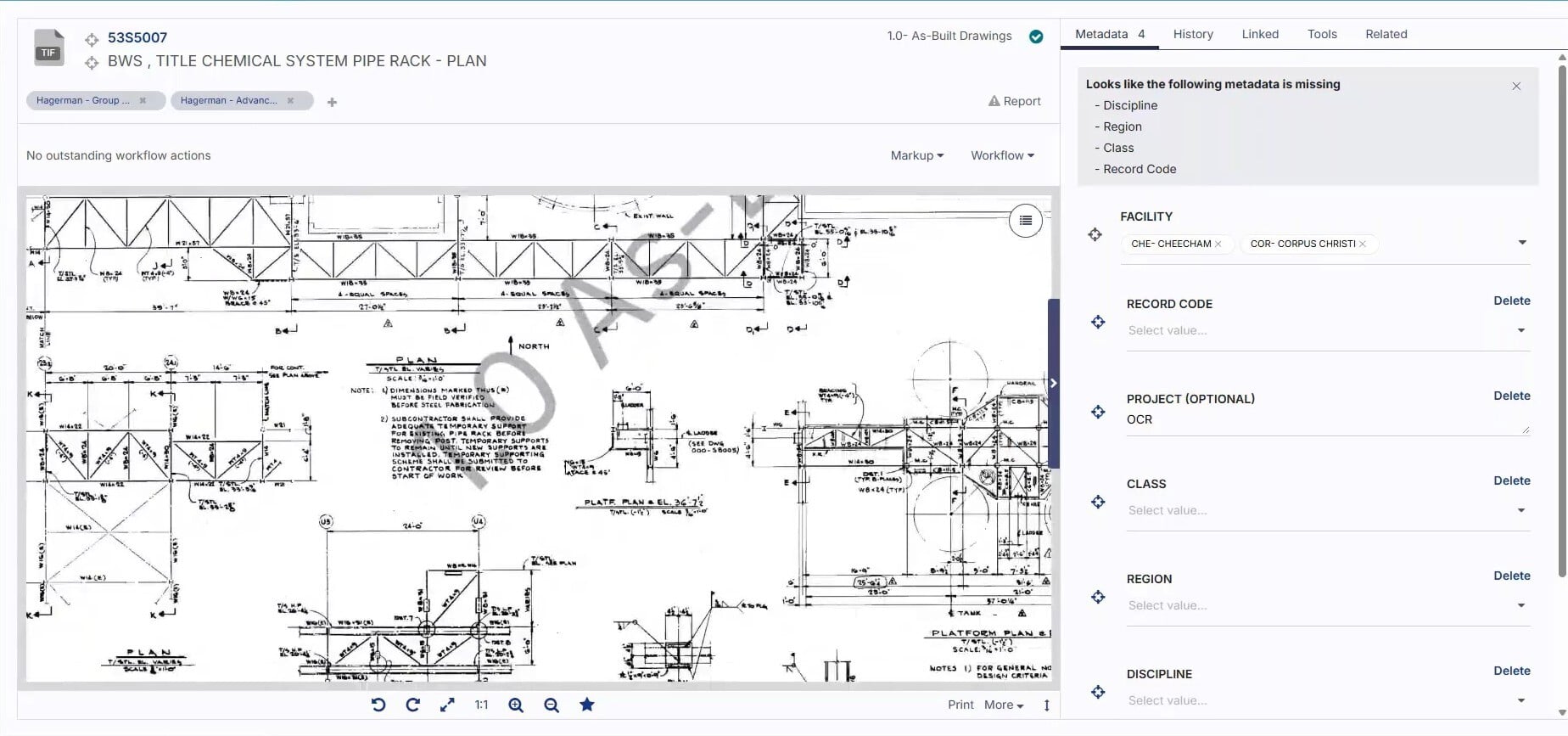Remove CHE- CHEECHAM facility chip
The height and width of the screenshot is (736, 1568).
tap(1218, 244)
